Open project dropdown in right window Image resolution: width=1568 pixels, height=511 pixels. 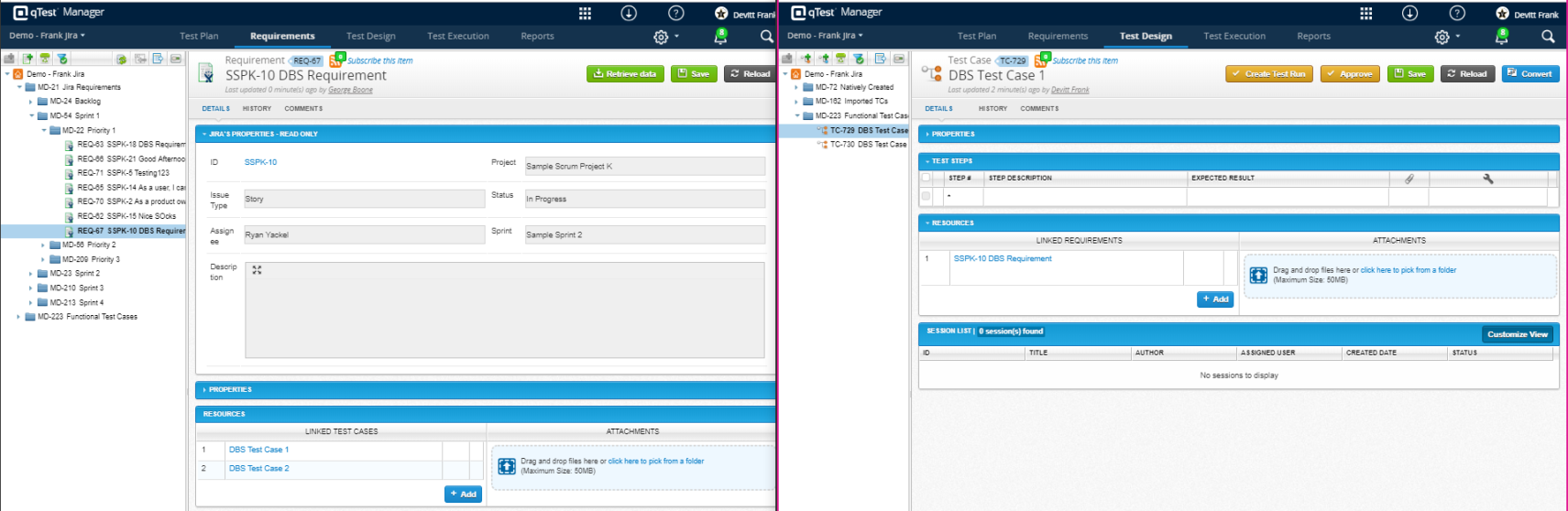(x=825, y=36)
